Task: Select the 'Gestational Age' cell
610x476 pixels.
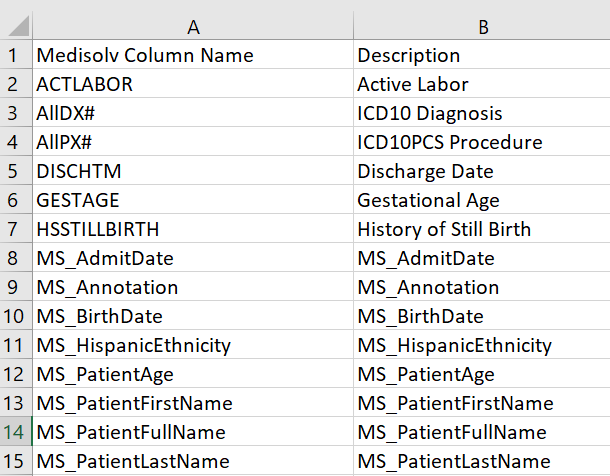Action: pos(482,199)
